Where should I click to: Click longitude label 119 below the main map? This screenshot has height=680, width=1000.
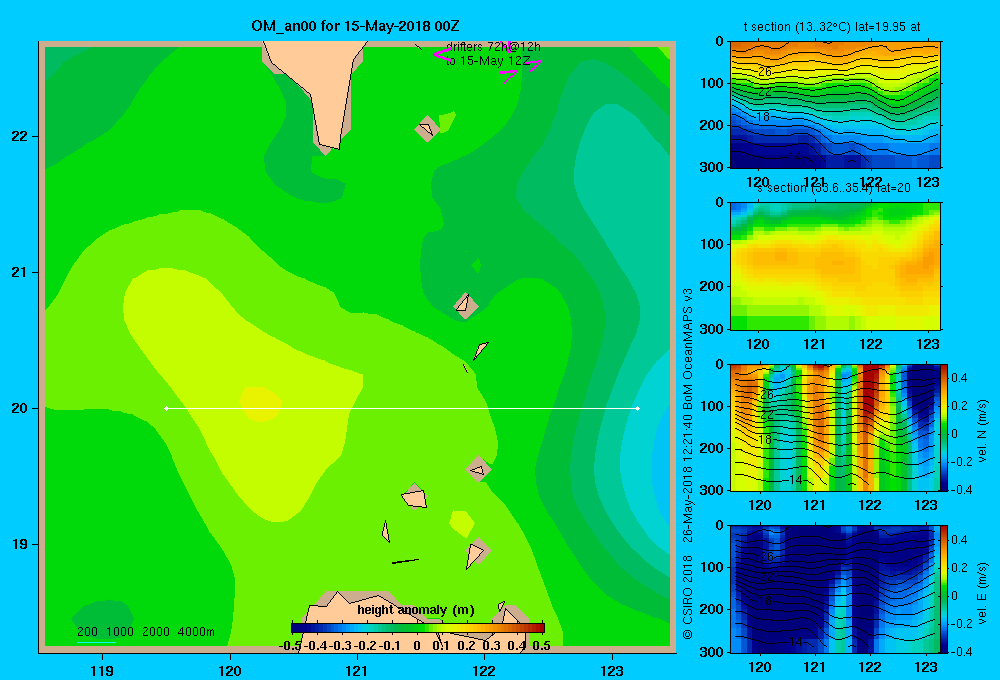point(102,670)
